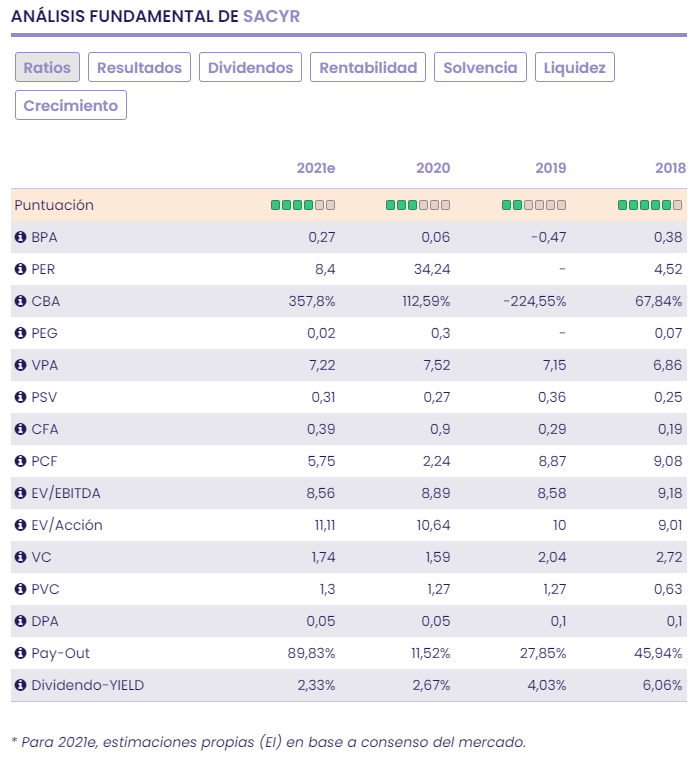Screen dimensions: 699x757
Task: Open the Dividendo-YIELD info icon
Action: click(x=20, y=685)
